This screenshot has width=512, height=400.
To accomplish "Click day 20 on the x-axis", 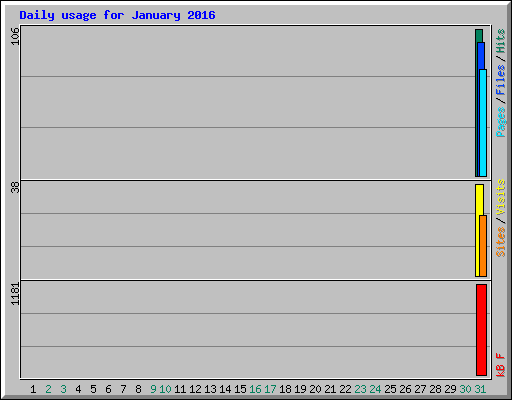I will point(315,389).
